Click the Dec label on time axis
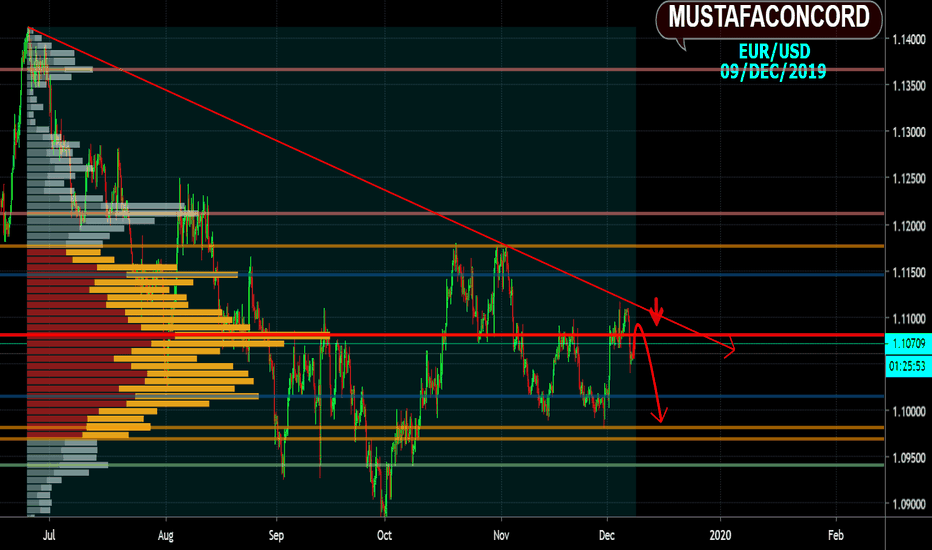This screenshot has height=550, width=932. (607, 535)
